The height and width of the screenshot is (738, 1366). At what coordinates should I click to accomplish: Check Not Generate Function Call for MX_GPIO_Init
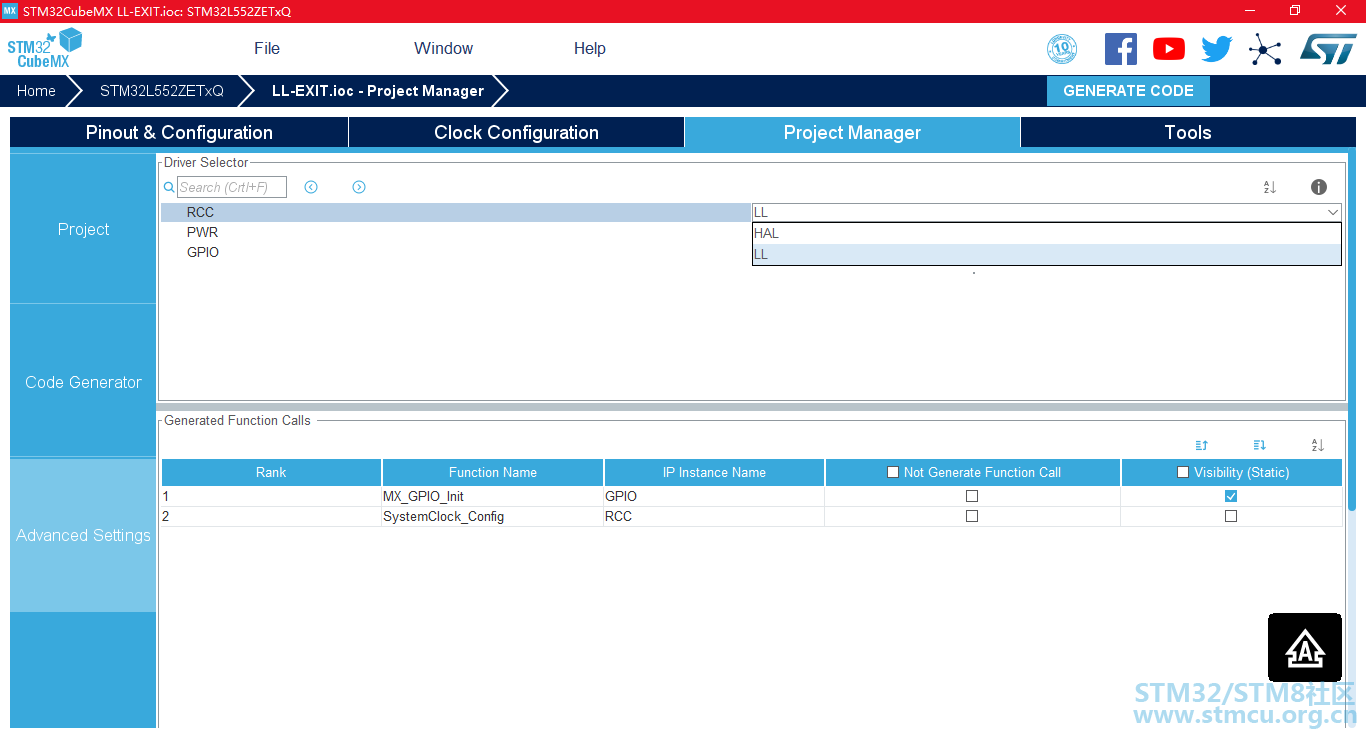pos(972,496)
